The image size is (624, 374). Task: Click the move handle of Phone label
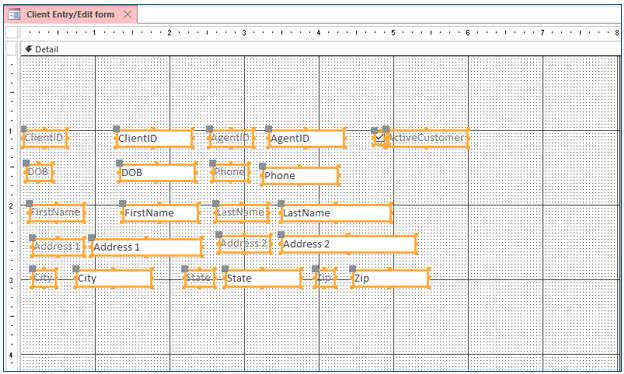213,163
